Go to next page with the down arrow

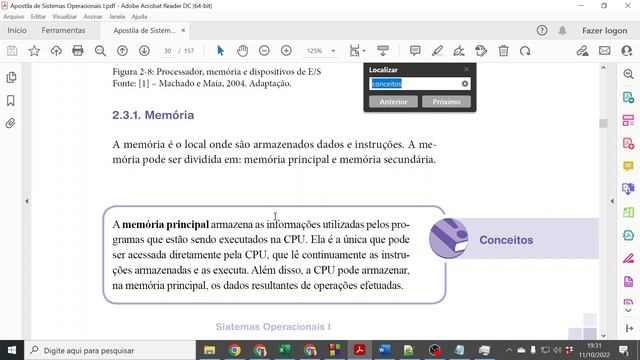[x=144, y=51]
